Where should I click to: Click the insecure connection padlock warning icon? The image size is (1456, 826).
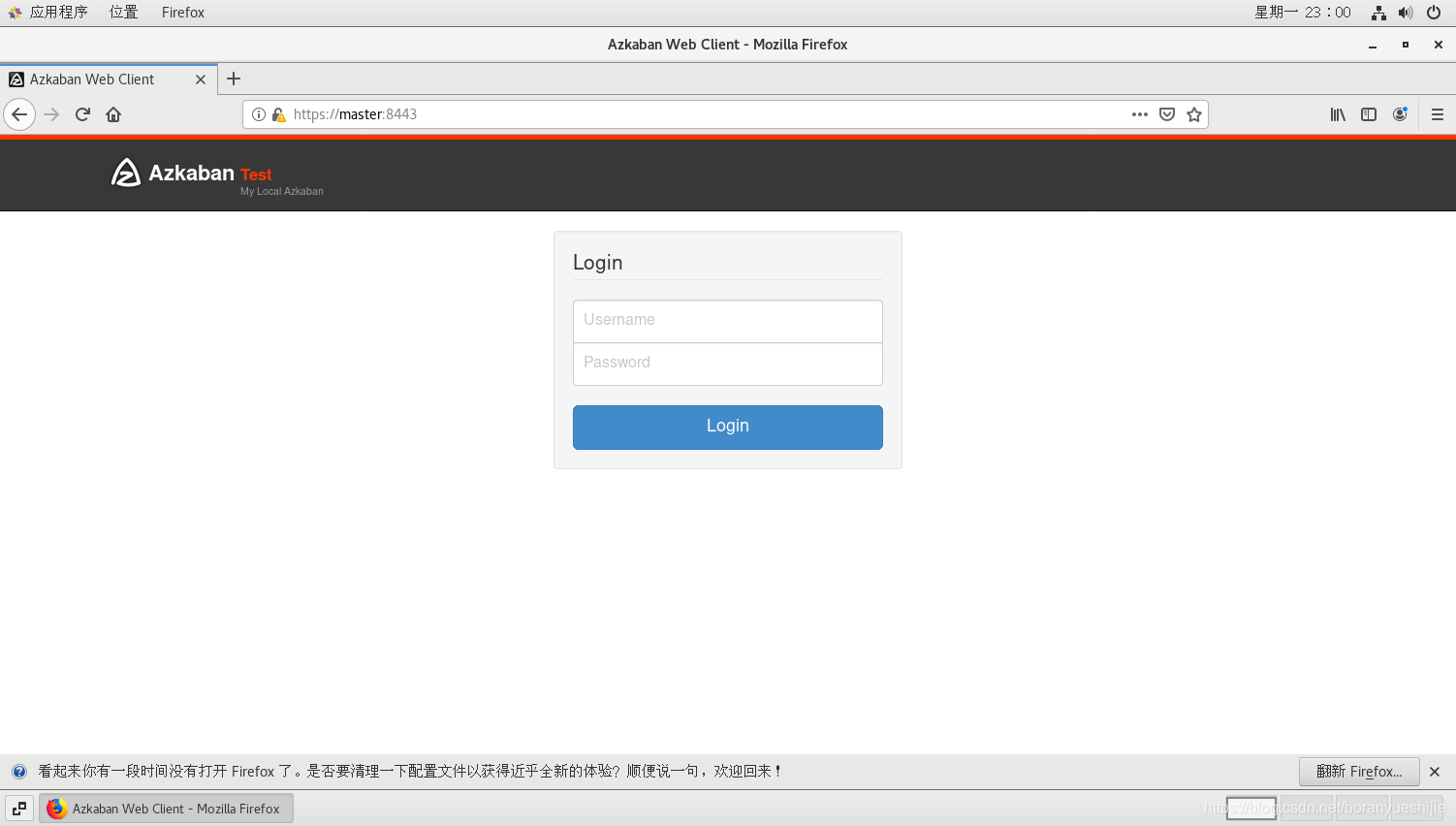tap(279, 114)
